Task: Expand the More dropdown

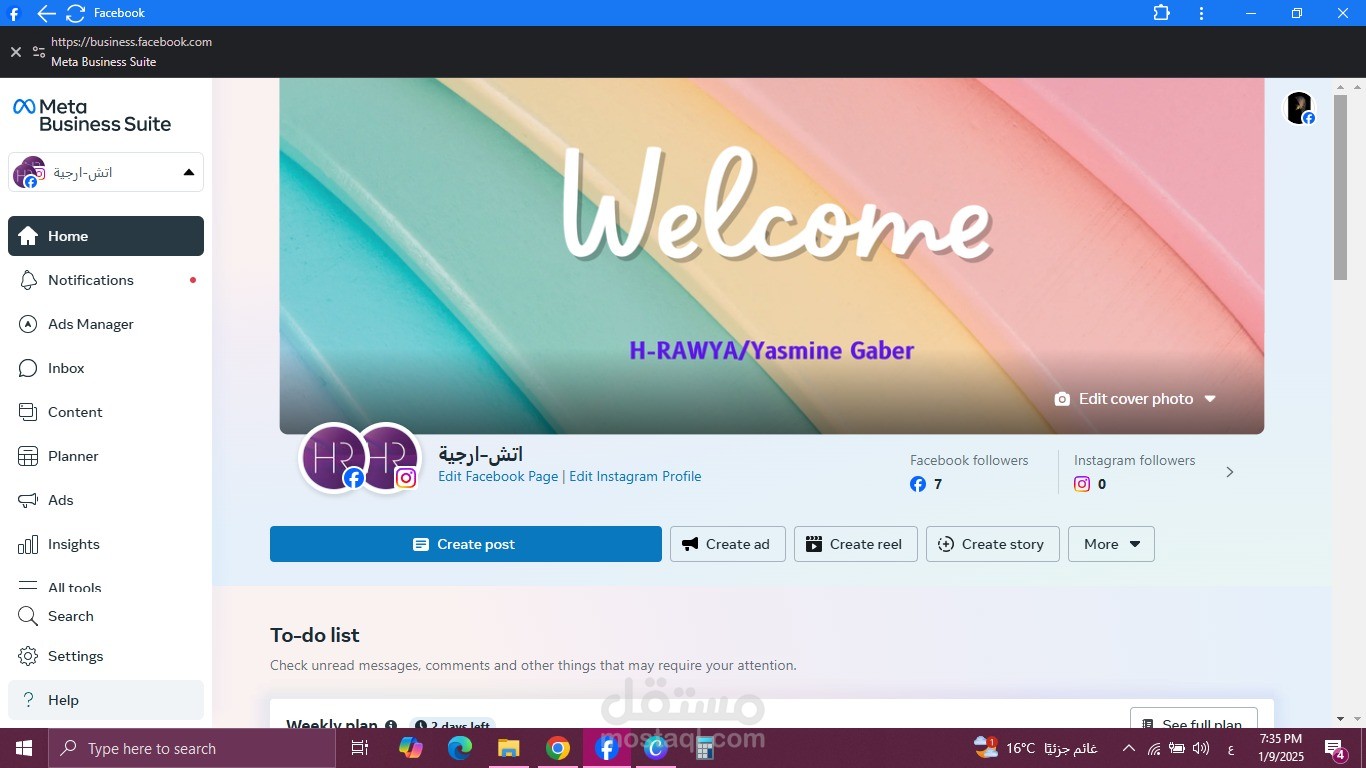Action: click(x=1111, y=544)
